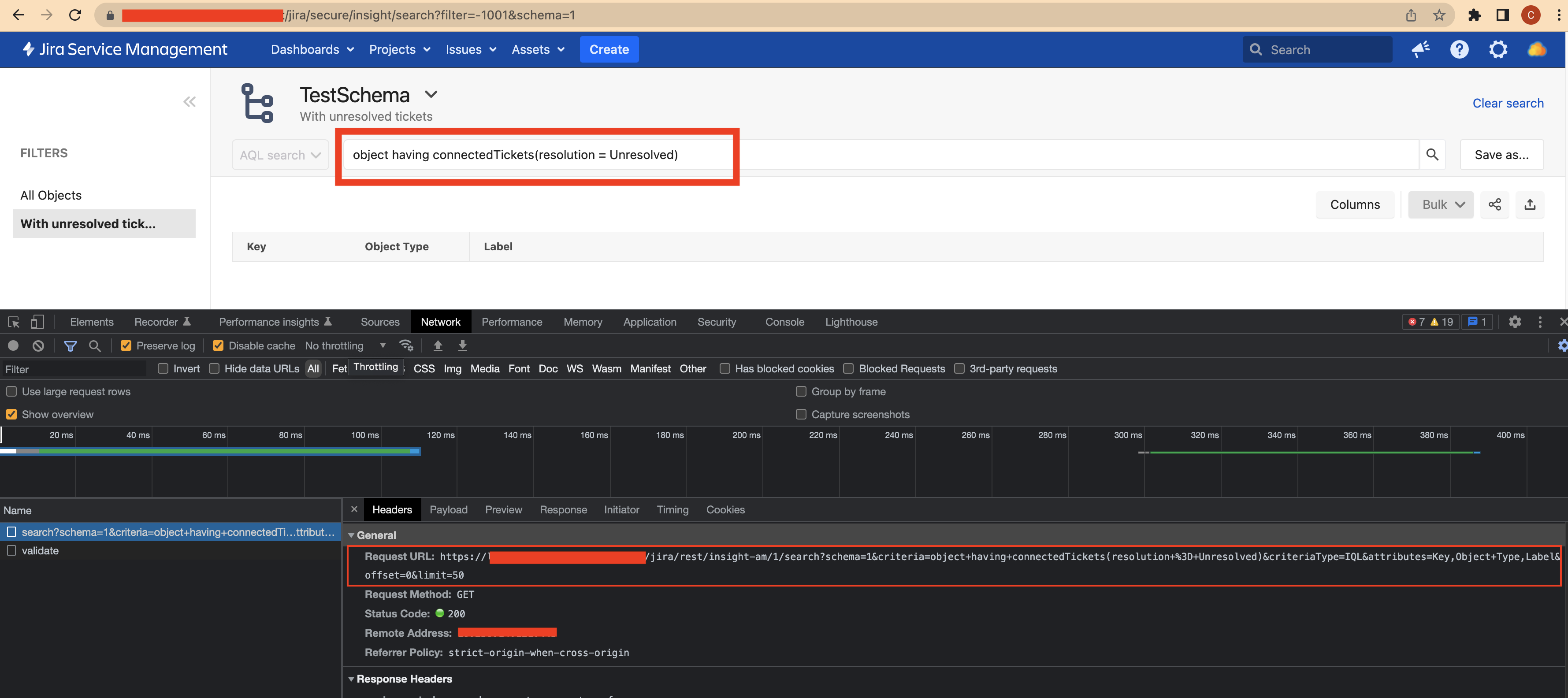1568x698 pixels.
Task: Change the No throttling dropdown
Action: pyautogui.click(x=345, y=345)
